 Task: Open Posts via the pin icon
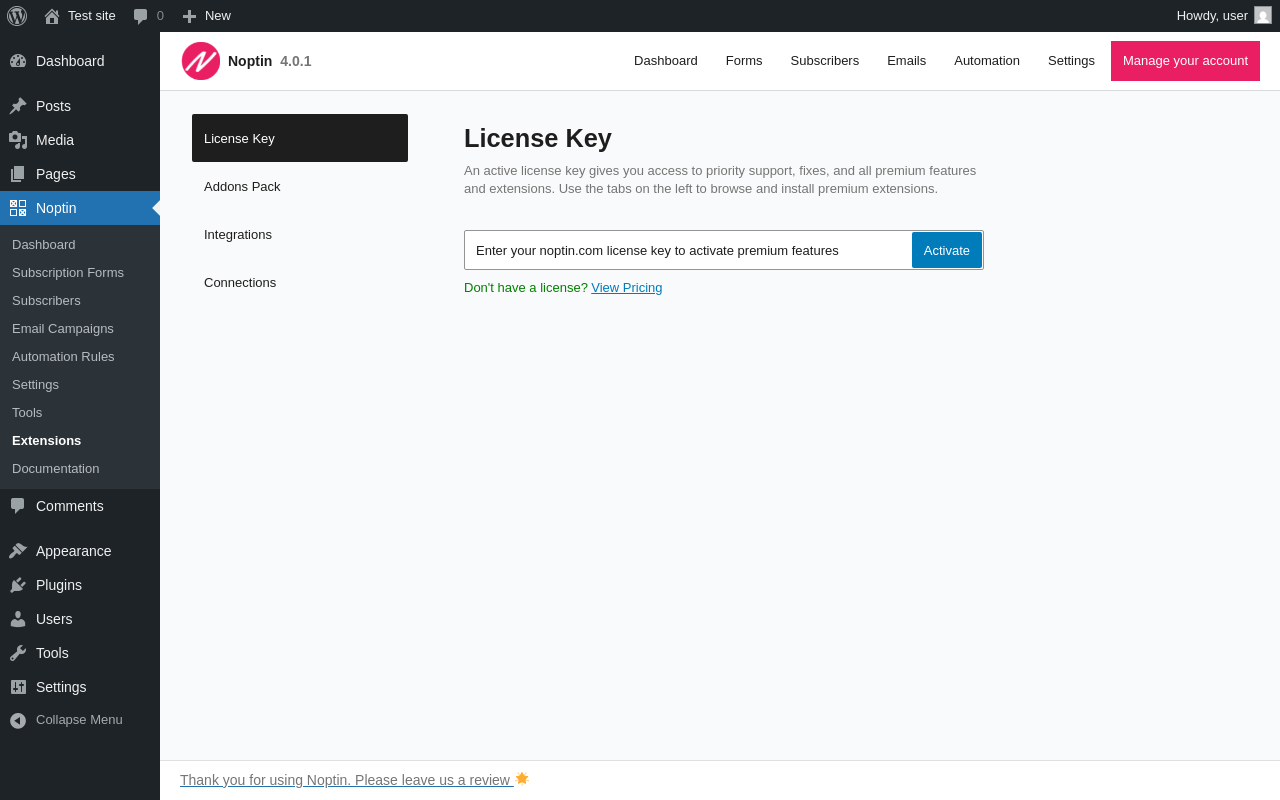pos(18,106)
